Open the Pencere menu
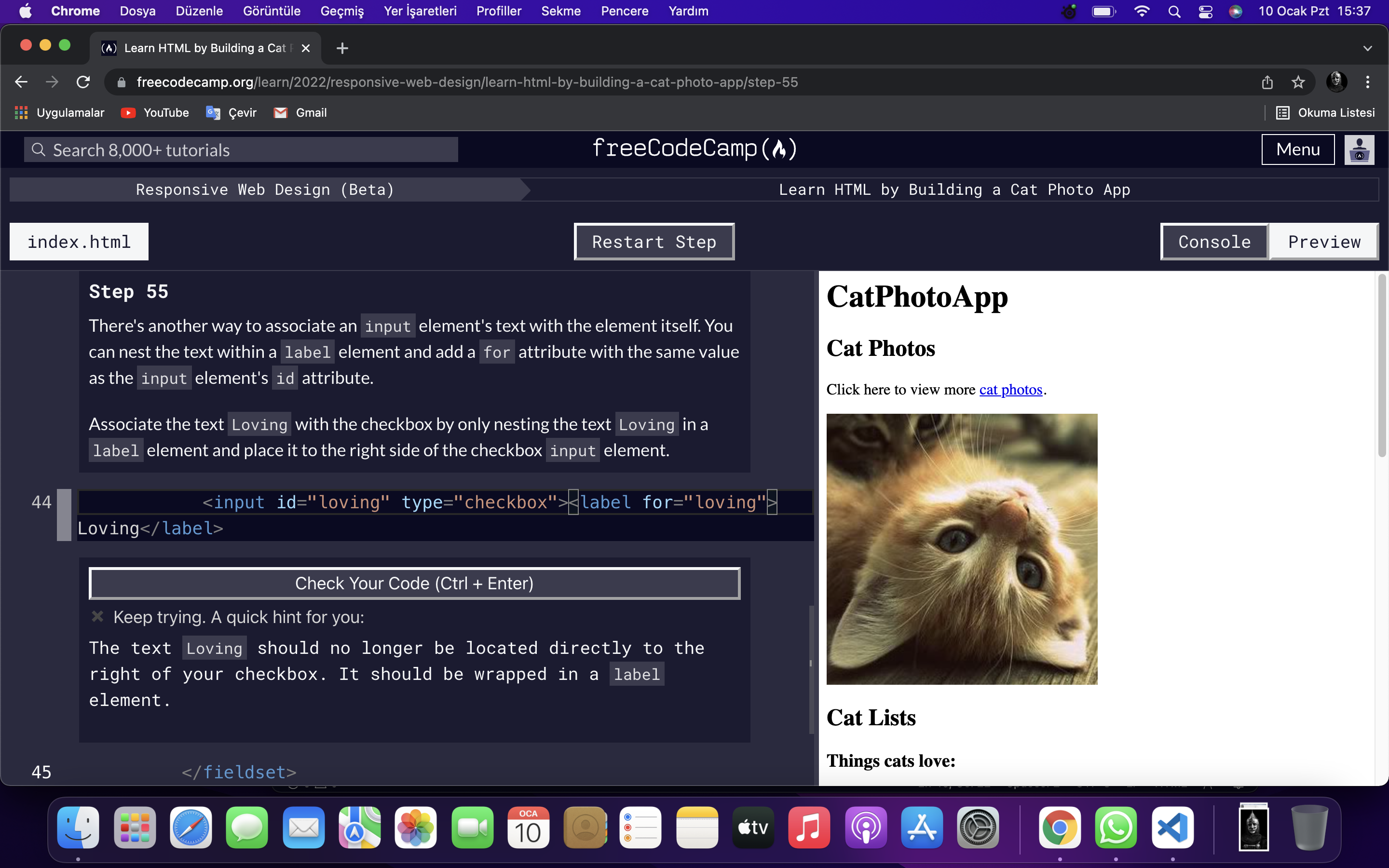The height and width of the screenshot is (868, 1389). (x=624, y=11)
